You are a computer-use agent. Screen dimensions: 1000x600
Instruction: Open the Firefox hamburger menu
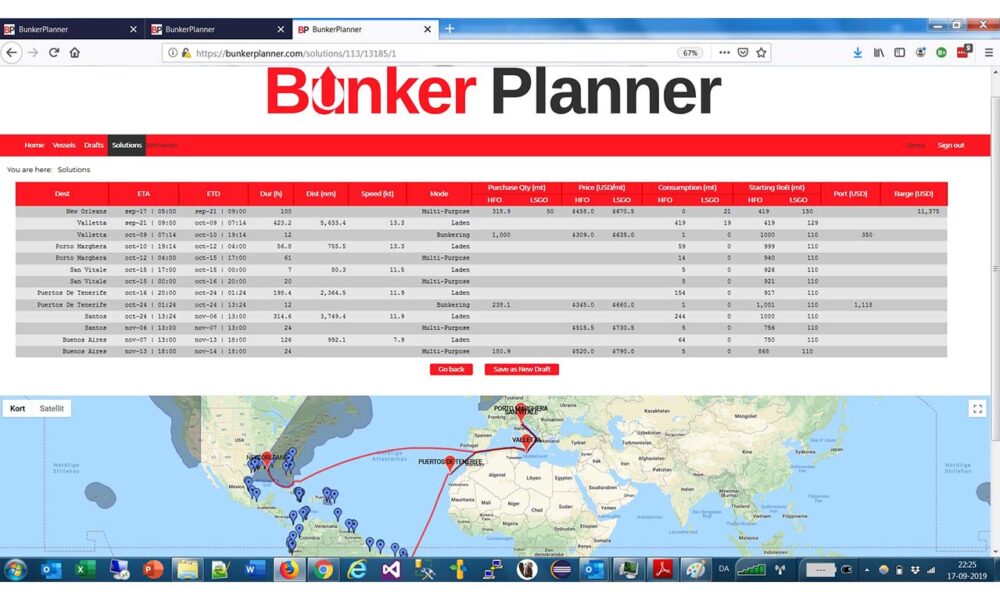988,51
